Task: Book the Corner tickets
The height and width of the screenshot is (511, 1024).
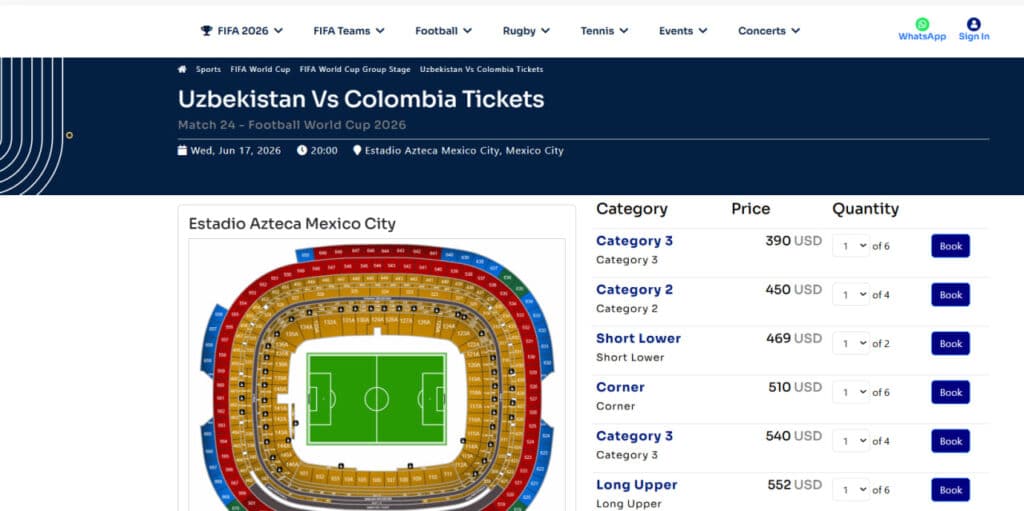Action: (950, 393)
